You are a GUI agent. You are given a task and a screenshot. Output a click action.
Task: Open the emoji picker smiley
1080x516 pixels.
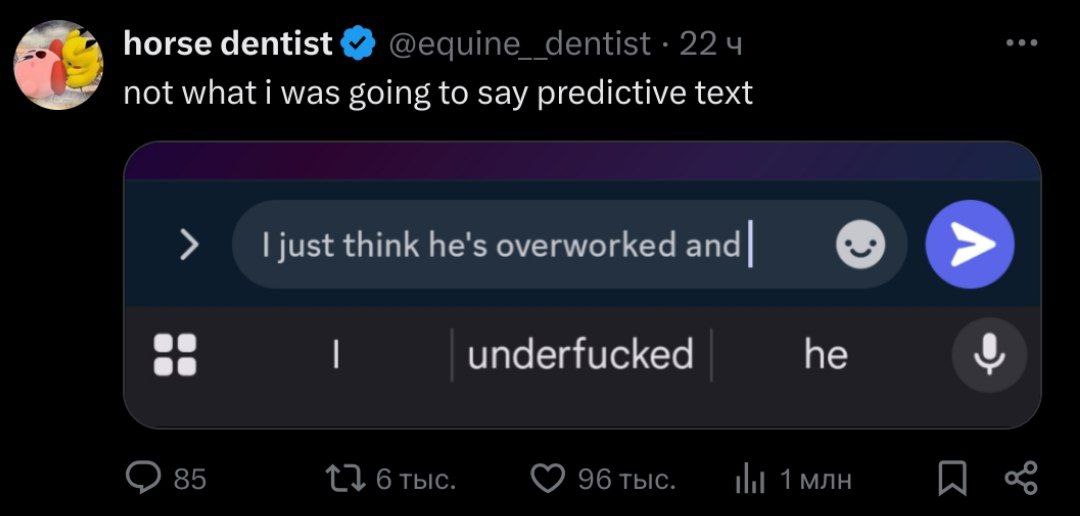point(860,246)
